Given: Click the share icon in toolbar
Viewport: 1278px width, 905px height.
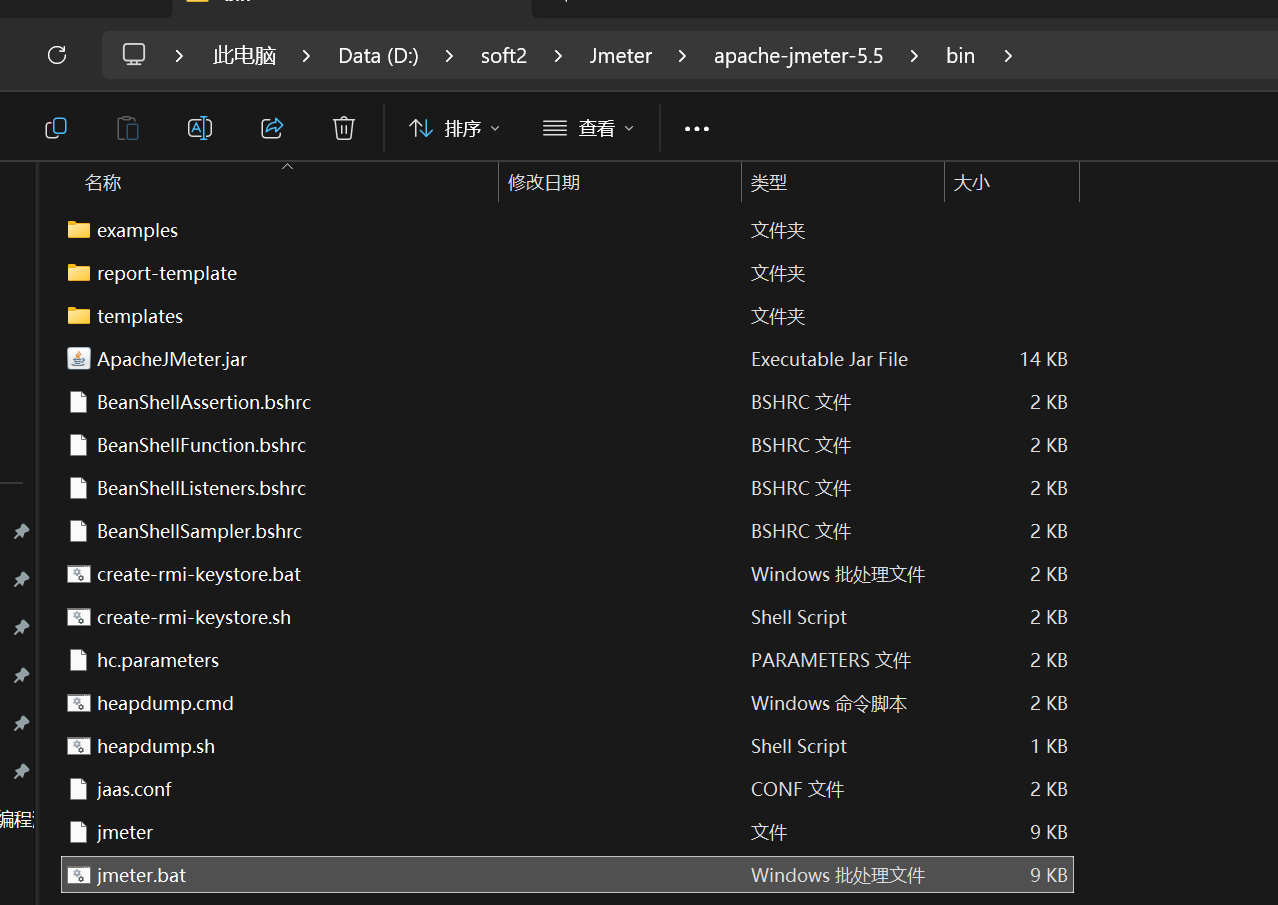Looking at the screenshot, I should tap(272, 128).
